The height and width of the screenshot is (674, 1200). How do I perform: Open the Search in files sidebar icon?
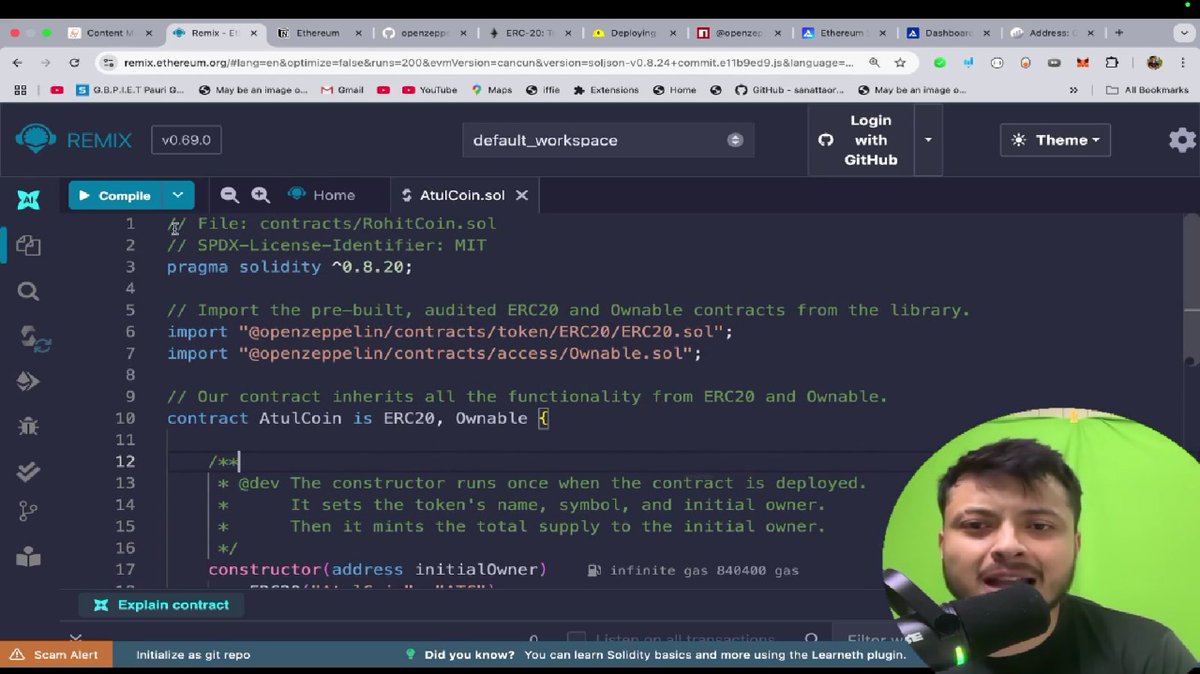tap(28, 291)
